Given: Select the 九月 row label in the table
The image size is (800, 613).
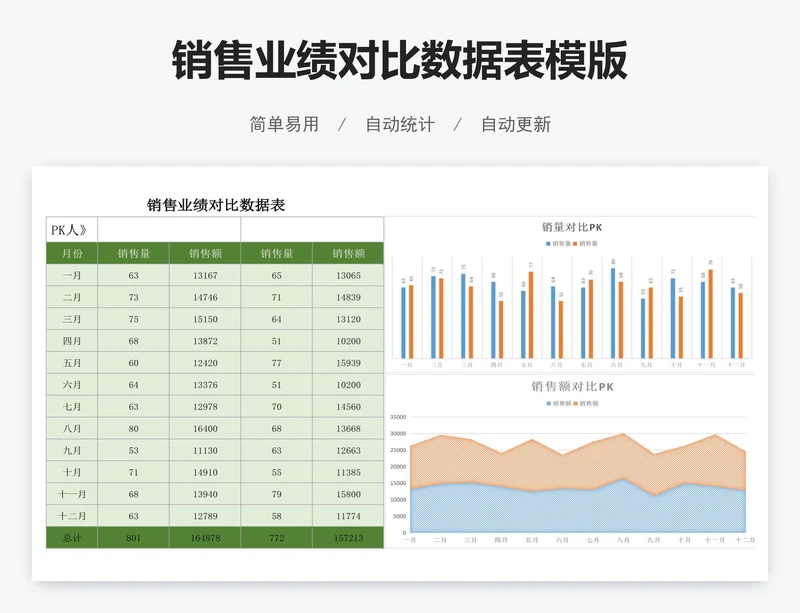Looking at the screenshot, I should coord(72,451).
